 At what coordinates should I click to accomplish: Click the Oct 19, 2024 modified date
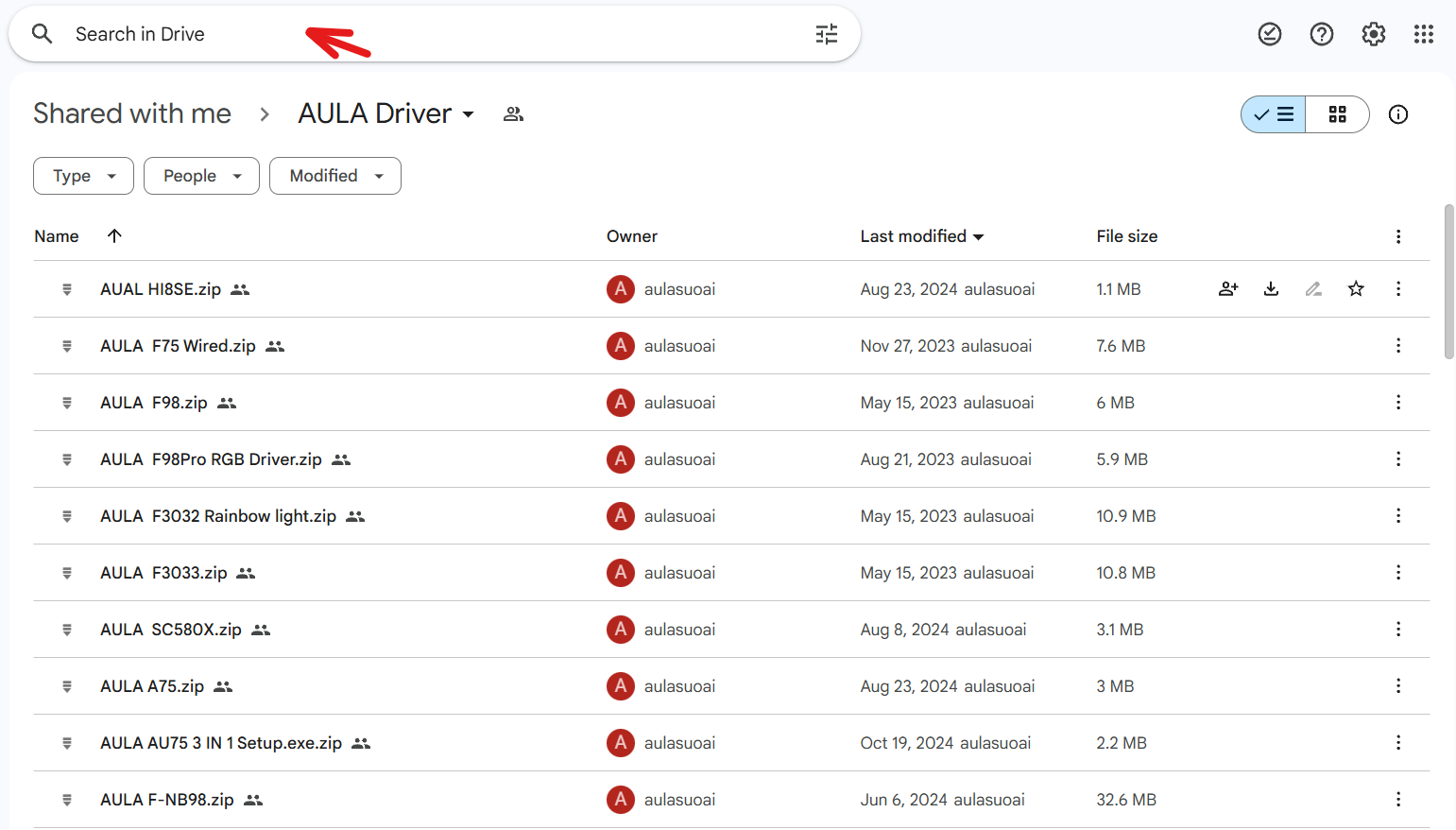pos(907,743)
